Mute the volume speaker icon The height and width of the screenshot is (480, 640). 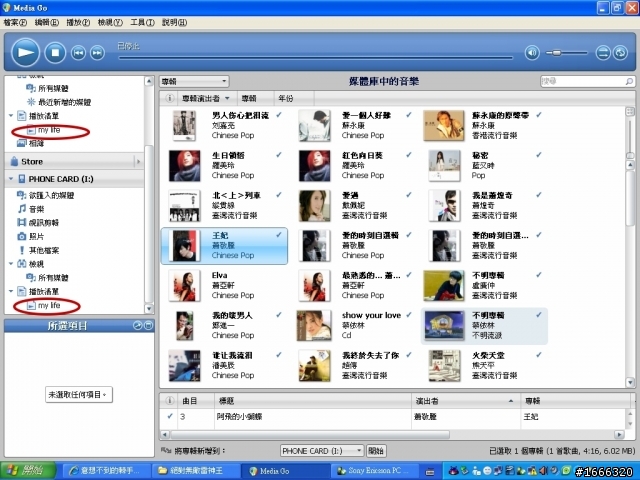(532, 53)
